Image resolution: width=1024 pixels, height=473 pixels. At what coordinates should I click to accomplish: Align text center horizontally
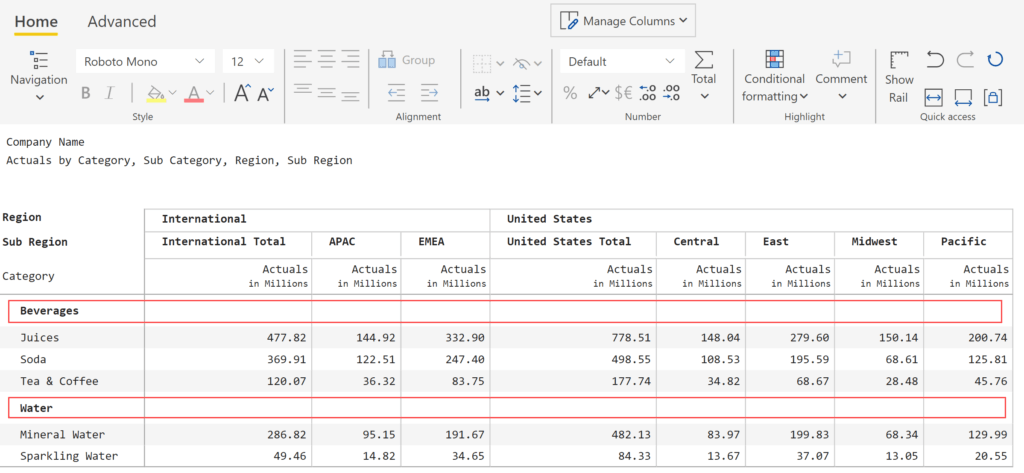[x=326, y=59]
